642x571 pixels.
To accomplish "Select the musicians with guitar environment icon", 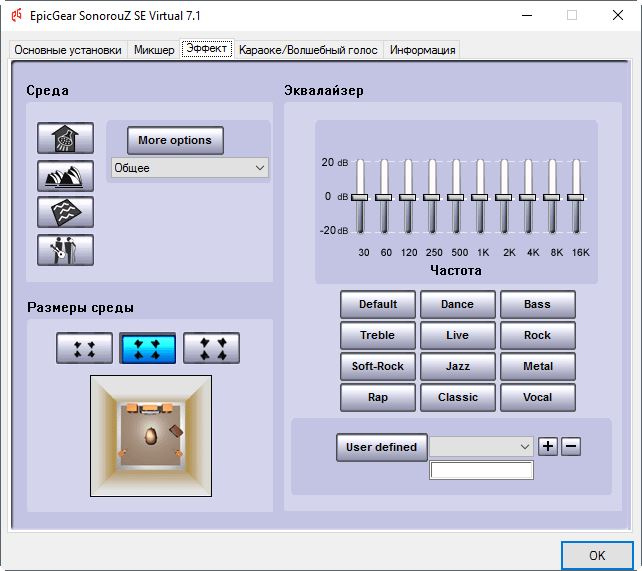I will [66, 250].
